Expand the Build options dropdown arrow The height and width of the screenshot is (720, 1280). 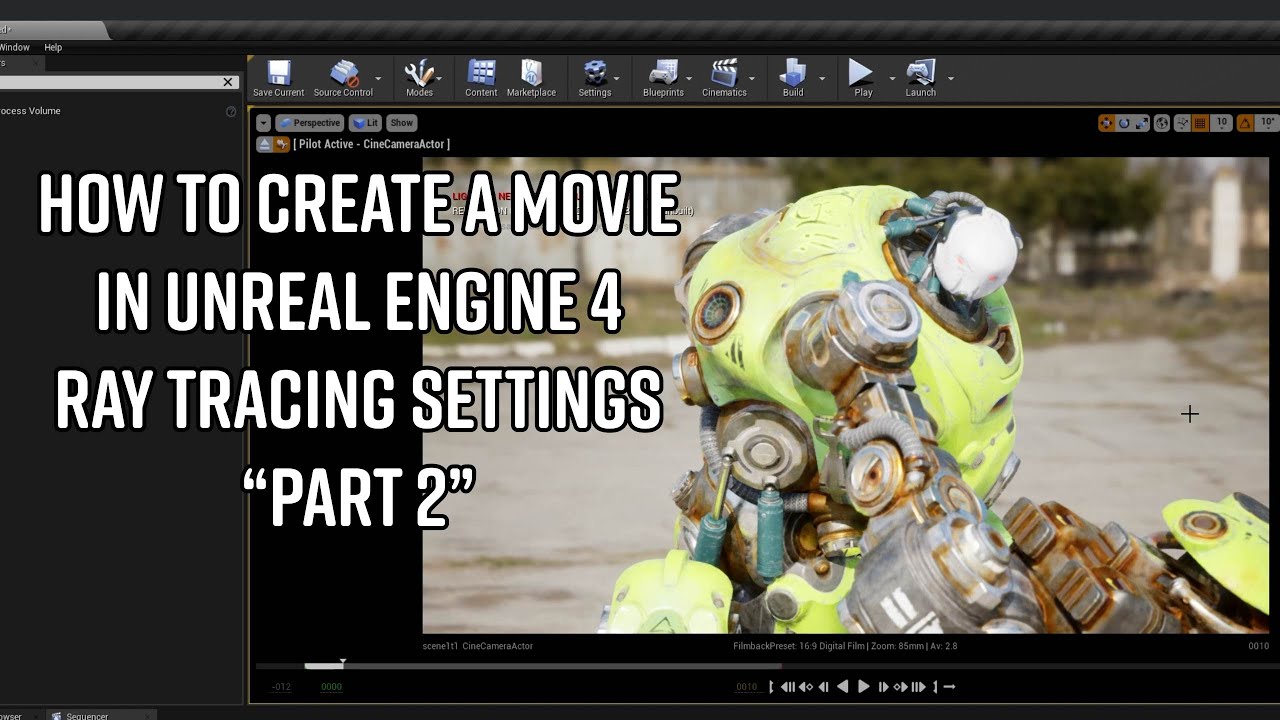822,78
